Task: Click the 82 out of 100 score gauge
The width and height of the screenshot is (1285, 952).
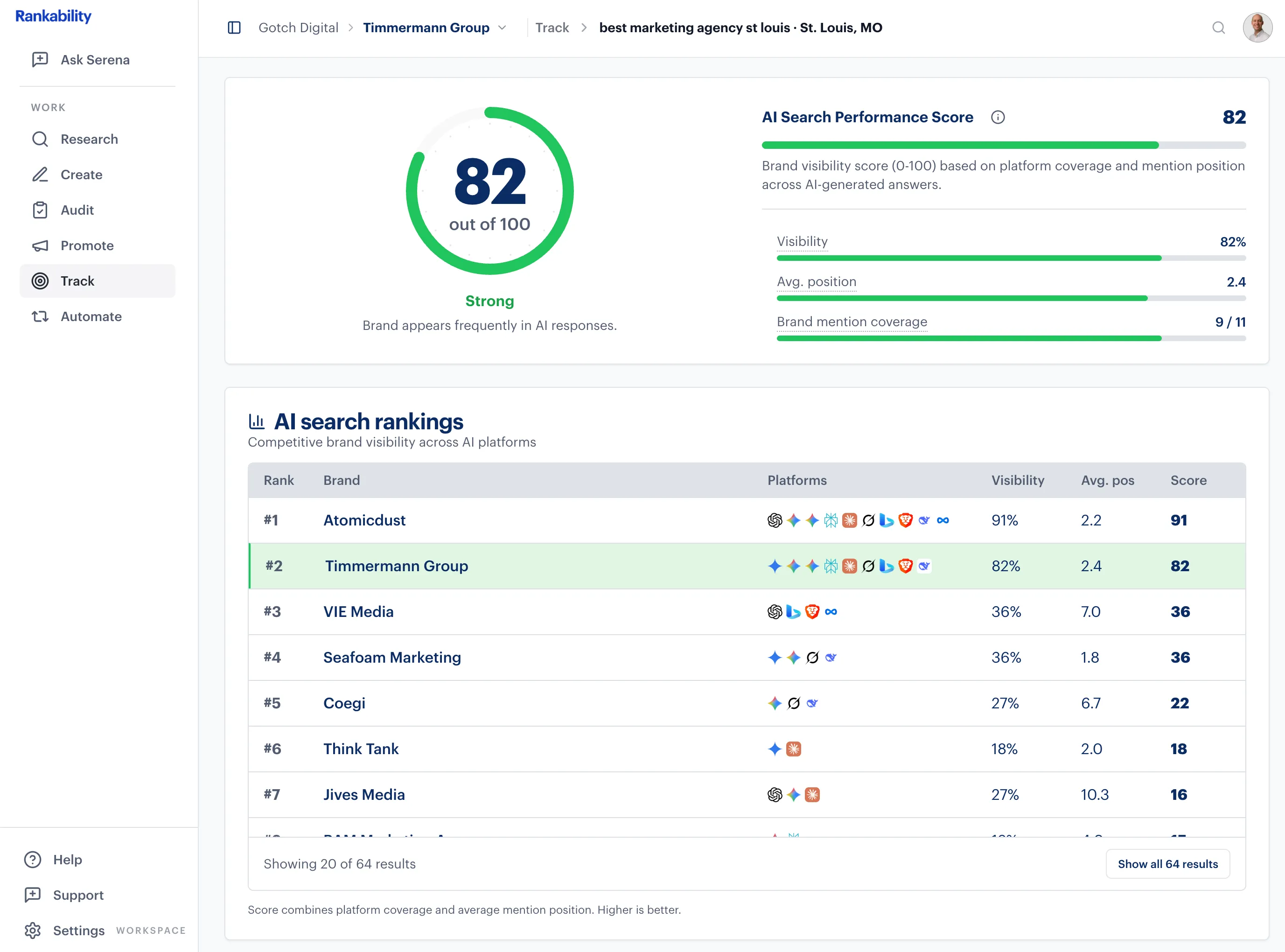Action: coord(490,191)
